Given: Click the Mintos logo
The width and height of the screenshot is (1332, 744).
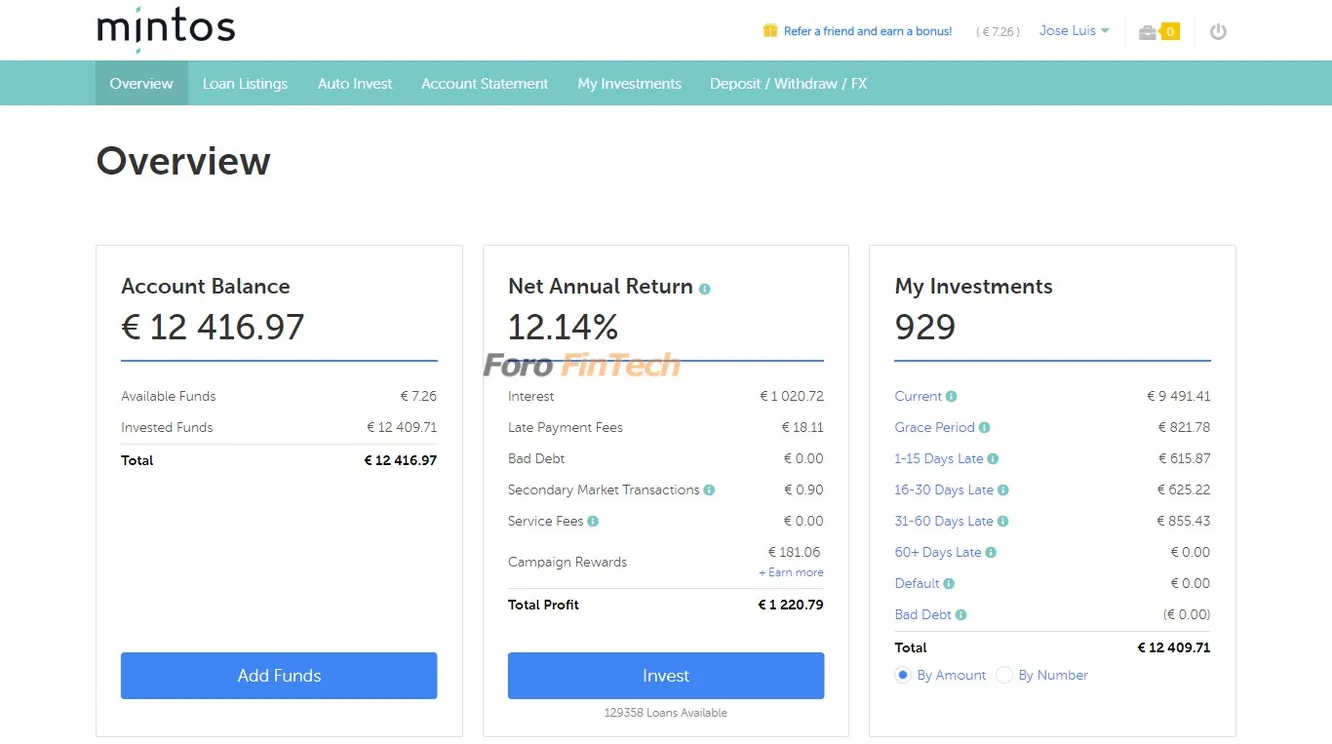Looking at the screenshot, I should pyautogui.click(x=165, y=29).
